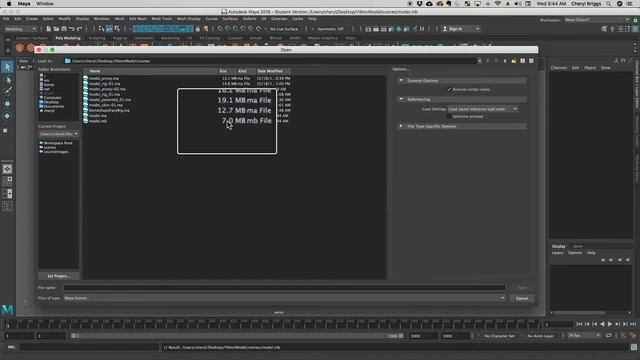Click the blue go-up folder icon in Open dialog

[505, 61]
